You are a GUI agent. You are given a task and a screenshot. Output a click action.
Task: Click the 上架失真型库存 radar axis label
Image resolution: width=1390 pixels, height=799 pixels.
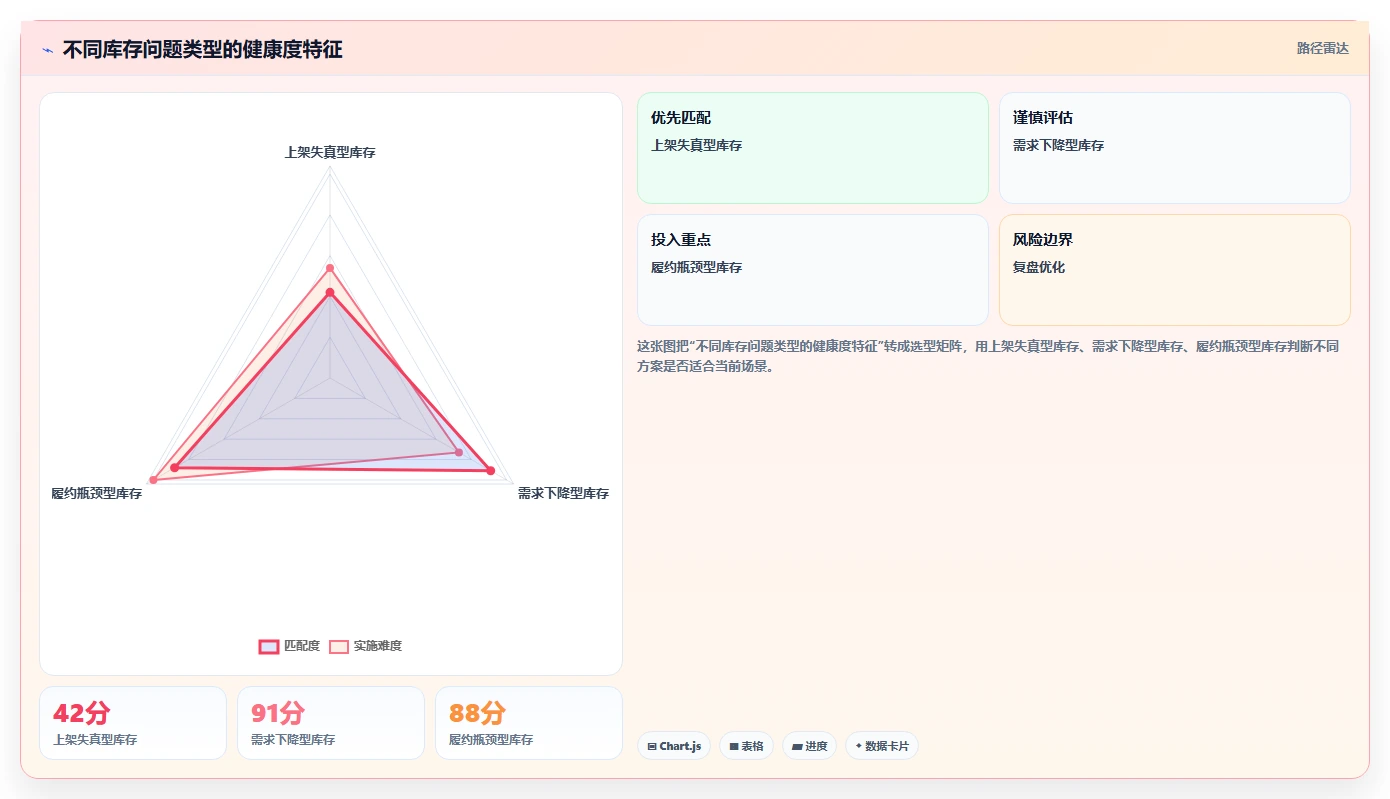(330, 152)
